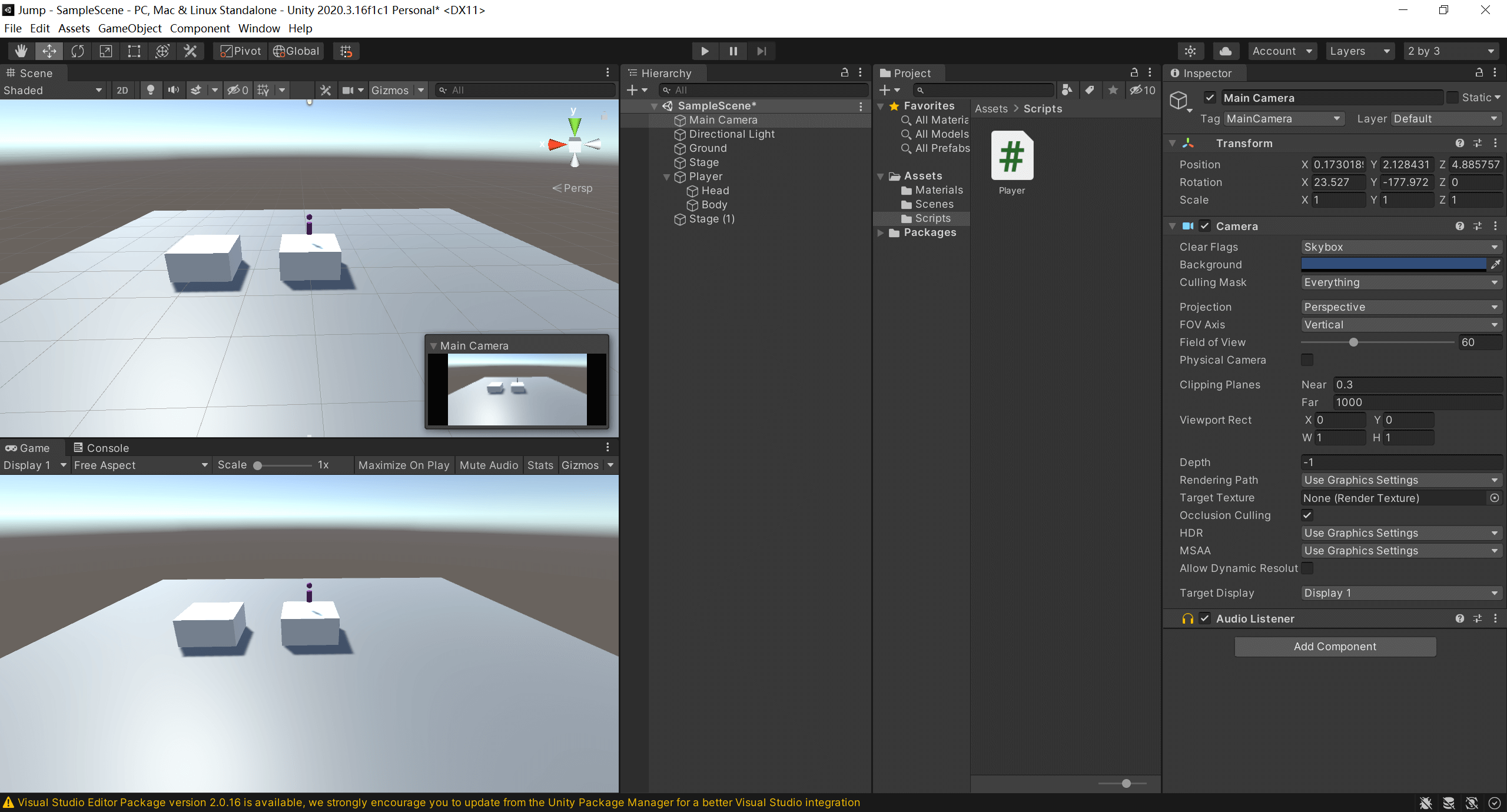Enable the Physical Camera checkbox
This screenshot has height=812, width=1507.
coord(1307,360)
